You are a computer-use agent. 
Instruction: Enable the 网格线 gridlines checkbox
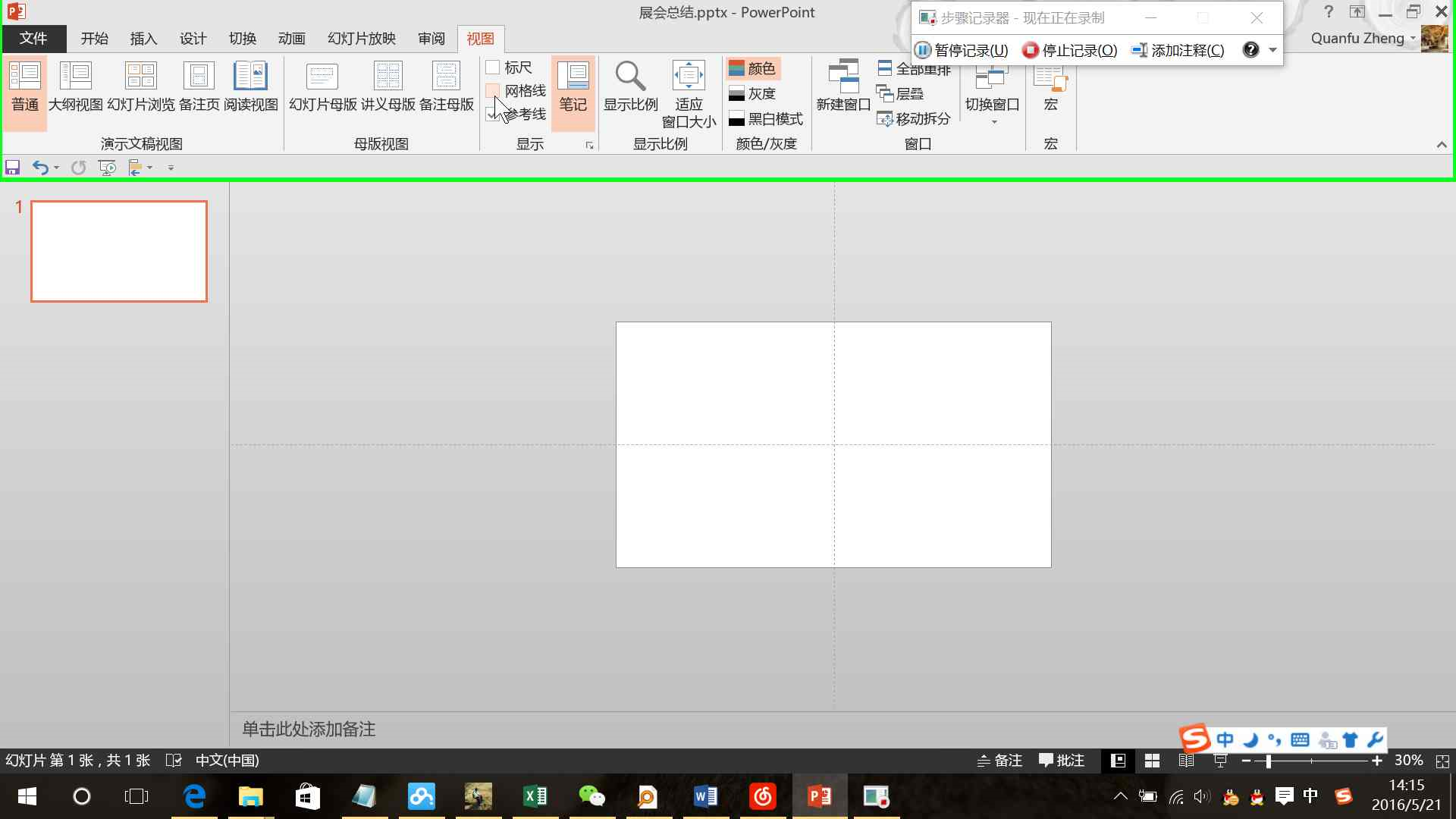493,91
